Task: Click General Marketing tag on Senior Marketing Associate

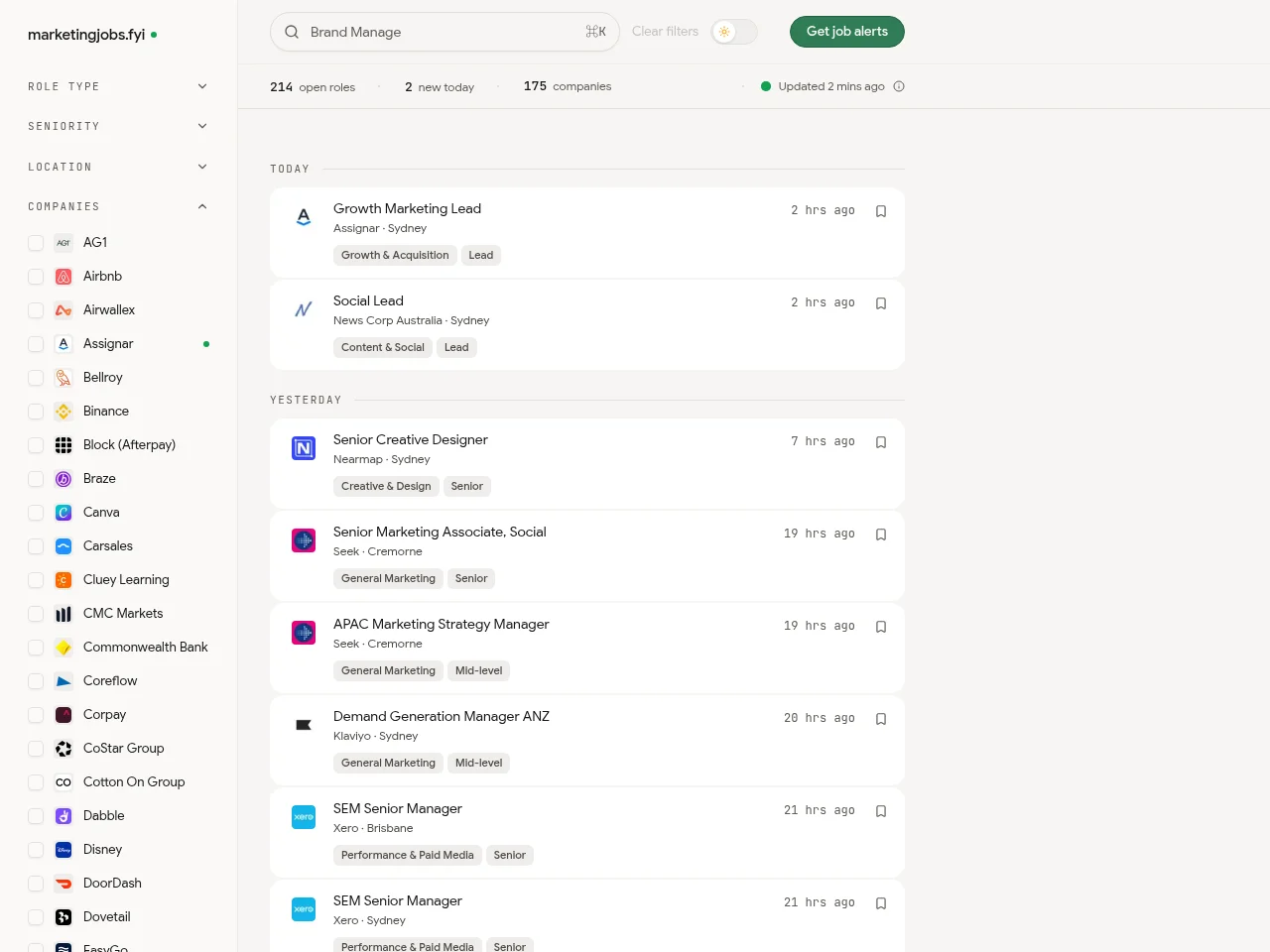Action: point(388,578)
